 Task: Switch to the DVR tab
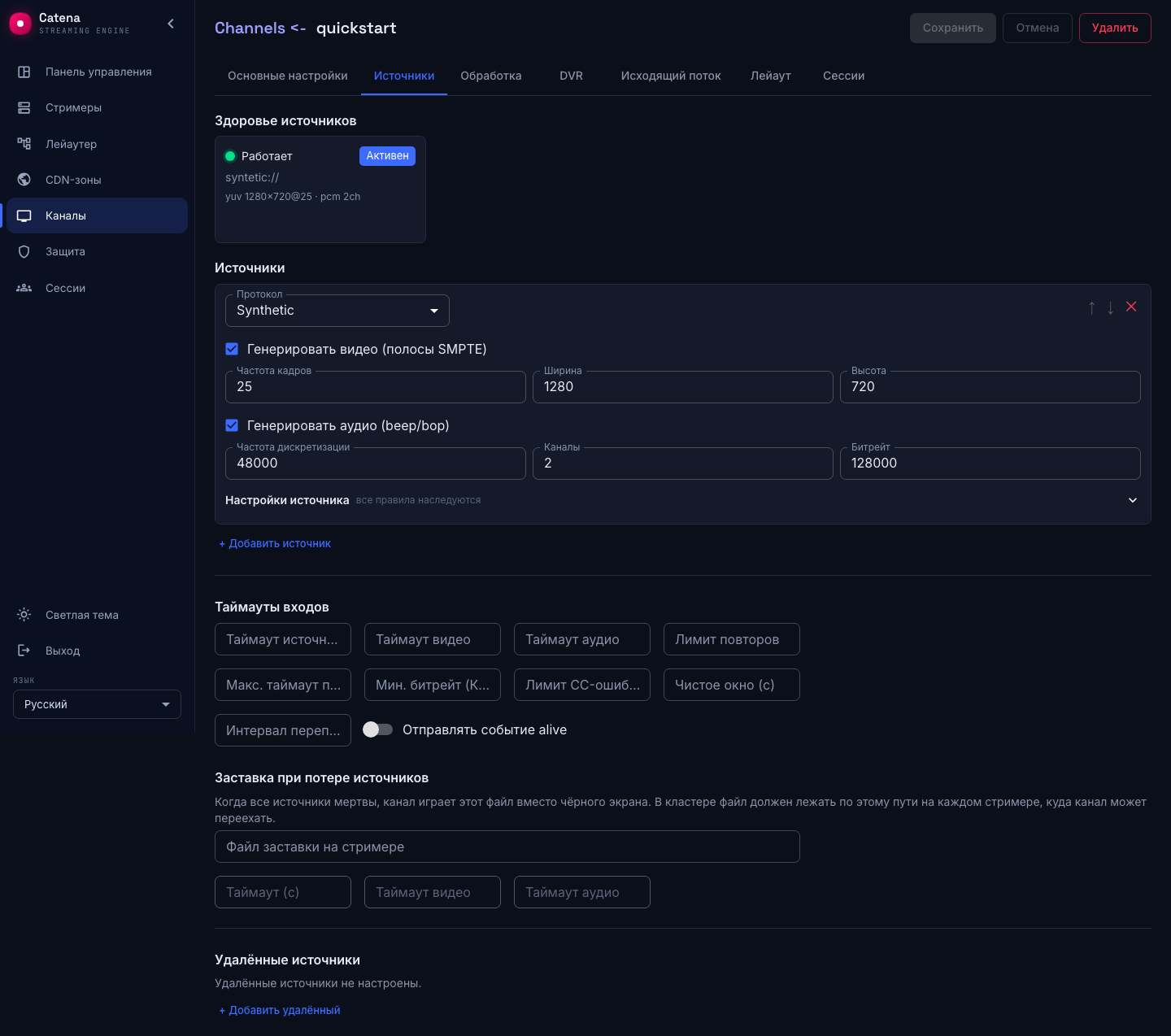click(571, 76)
